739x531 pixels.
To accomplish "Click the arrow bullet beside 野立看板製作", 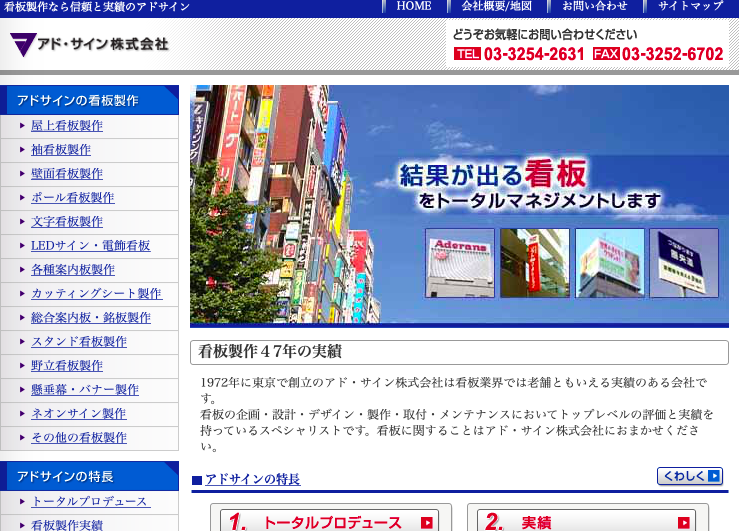I will [x=22, y=366].
